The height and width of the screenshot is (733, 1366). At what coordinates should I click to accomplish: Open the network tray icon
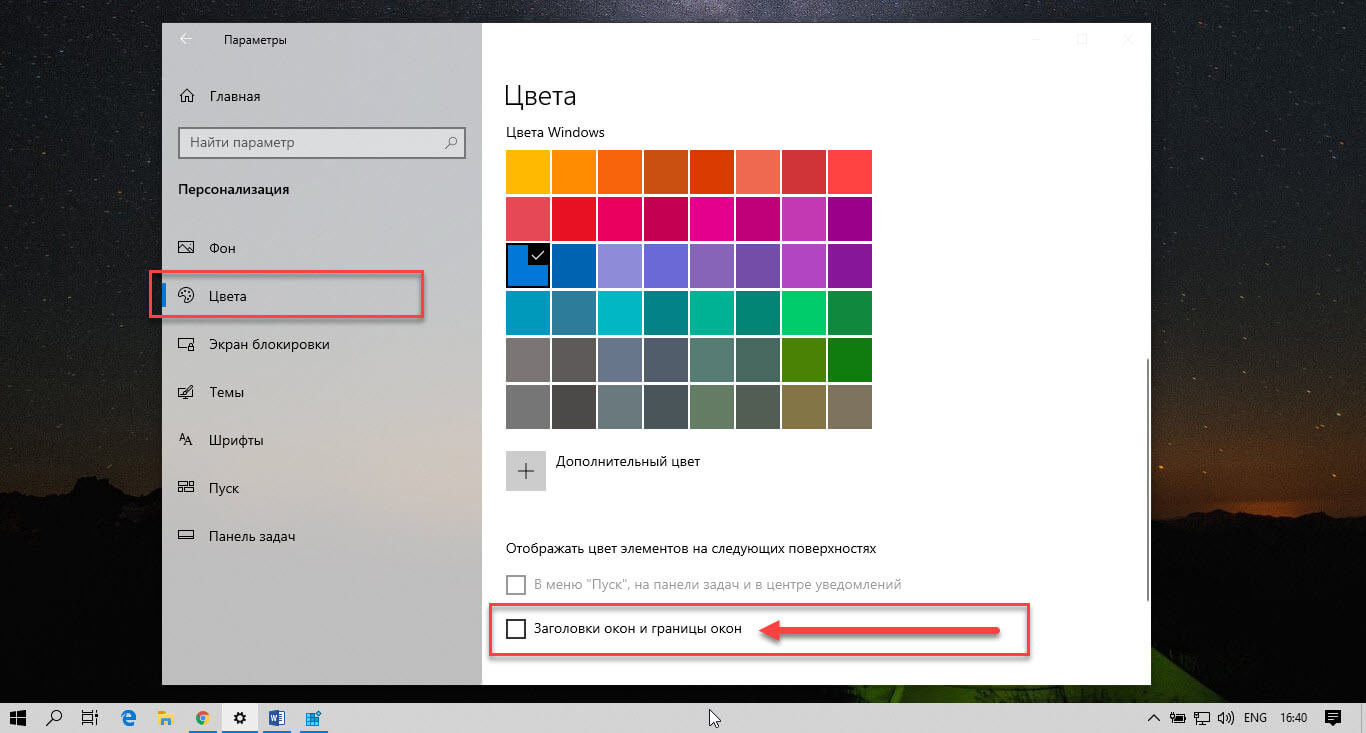[1200, 718]
